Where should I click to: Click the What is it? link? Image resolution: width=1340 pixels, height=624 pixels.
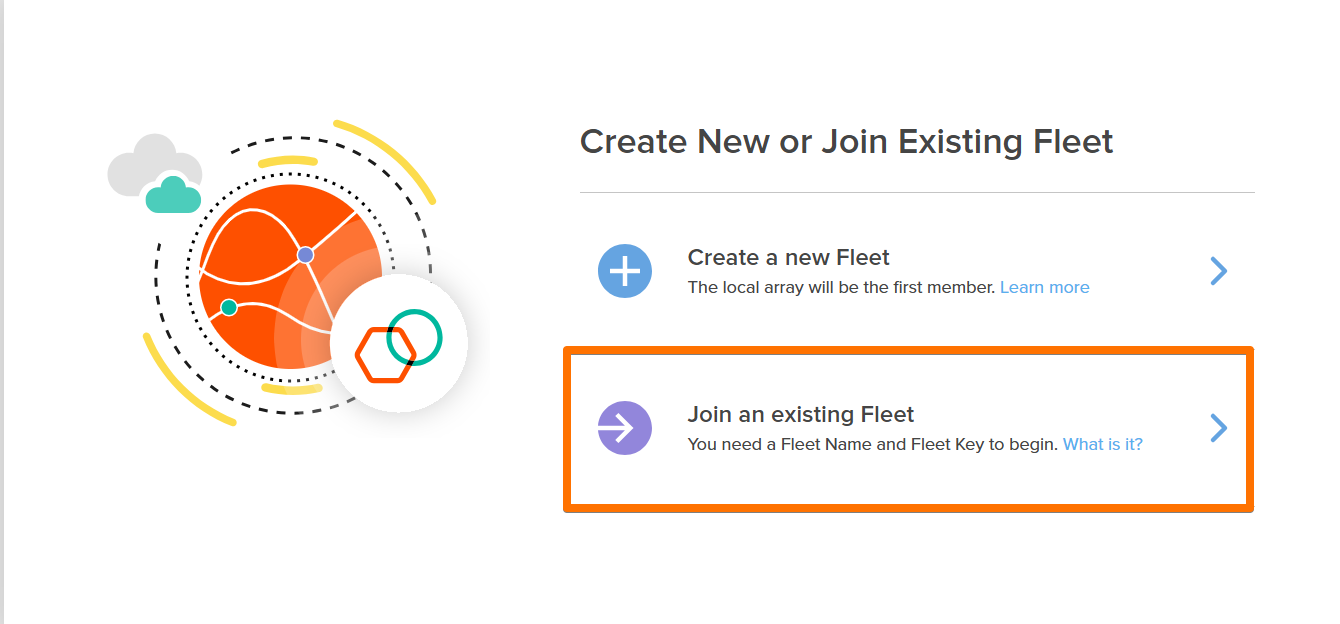[1102, 444]
